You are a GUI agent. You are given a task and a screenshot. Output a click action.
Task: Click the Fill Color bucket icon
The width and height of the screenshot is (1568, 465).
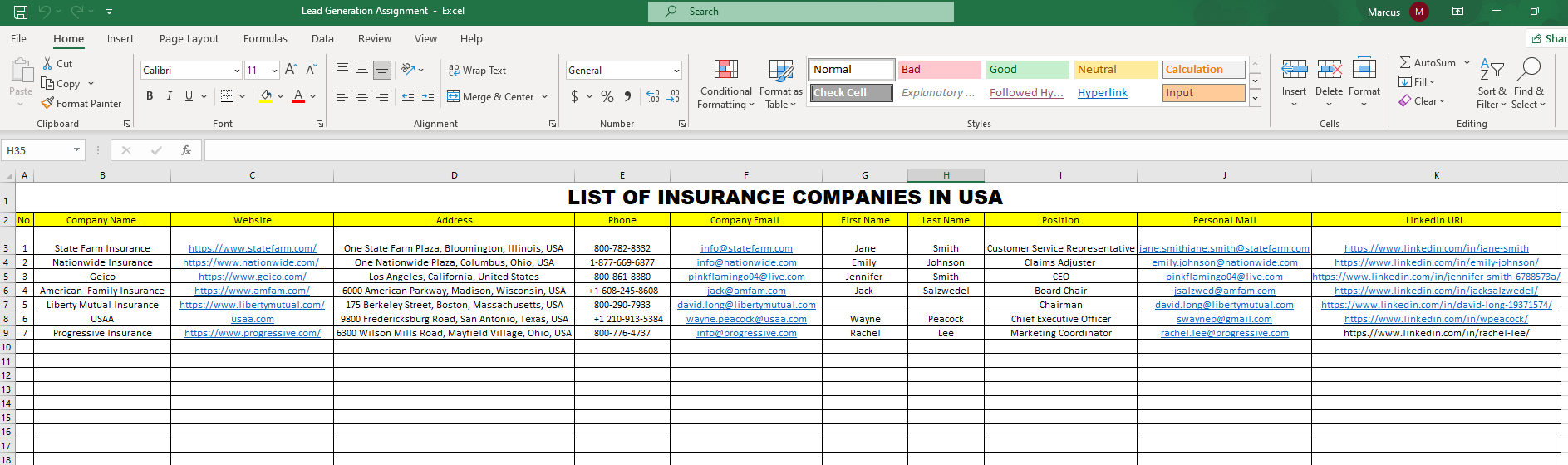[x=266, y=96]
